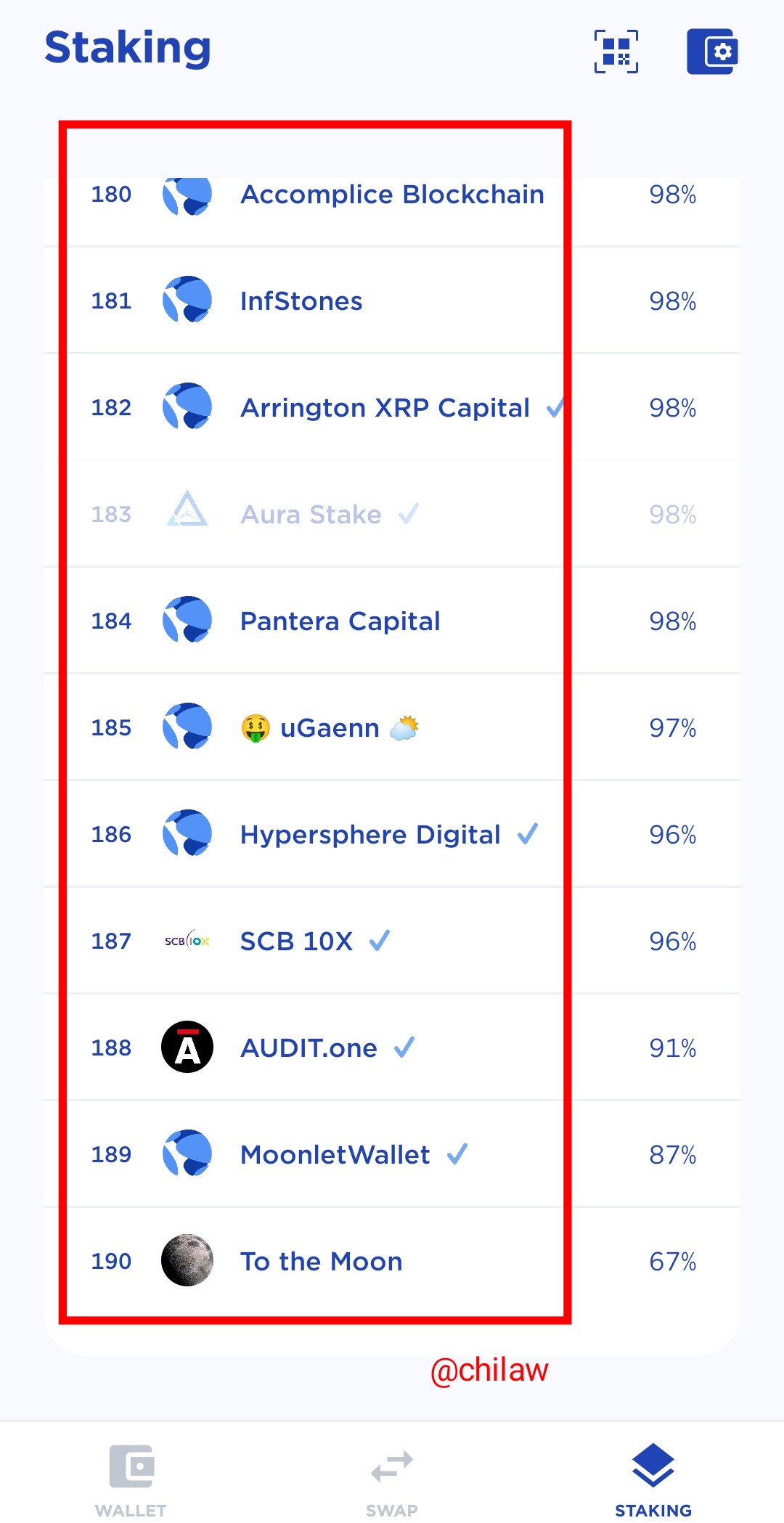Viewport: 784px width, 1523px height.
Task: Tap the Pantera Capital Terra logo
Action: coord(187,620)
